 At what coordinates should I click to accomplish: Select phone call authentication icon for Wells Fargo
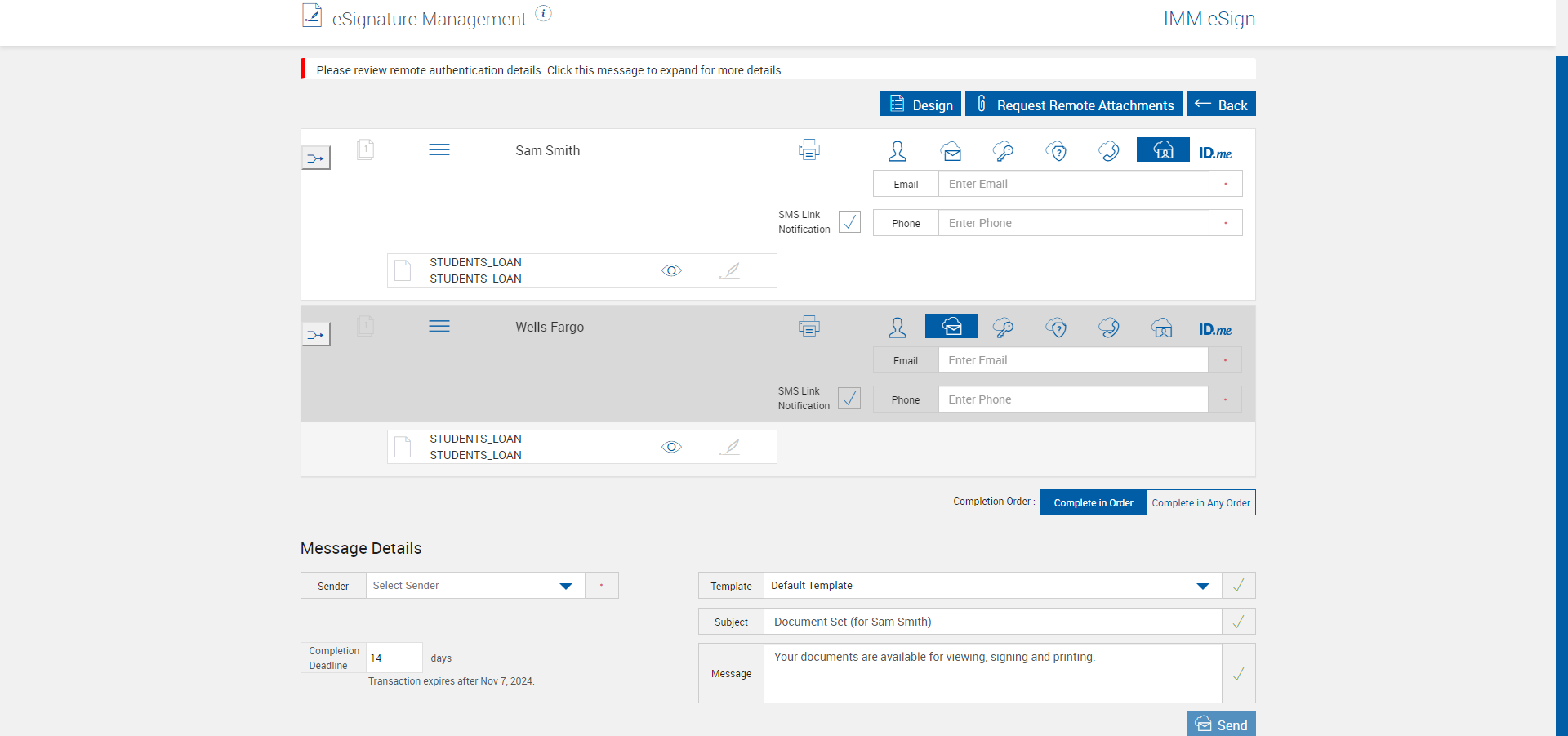[x=1109, y=328]
